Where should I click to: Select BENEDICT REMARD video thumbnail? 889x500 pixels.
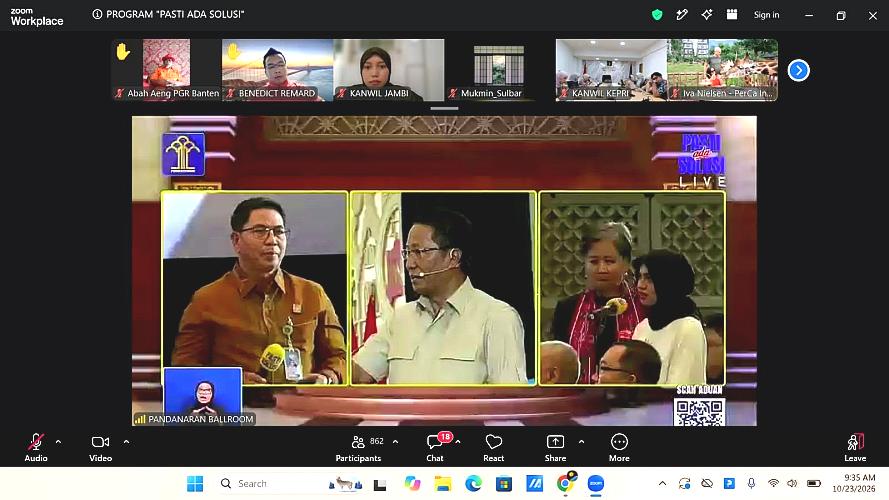tap(277, 70)
